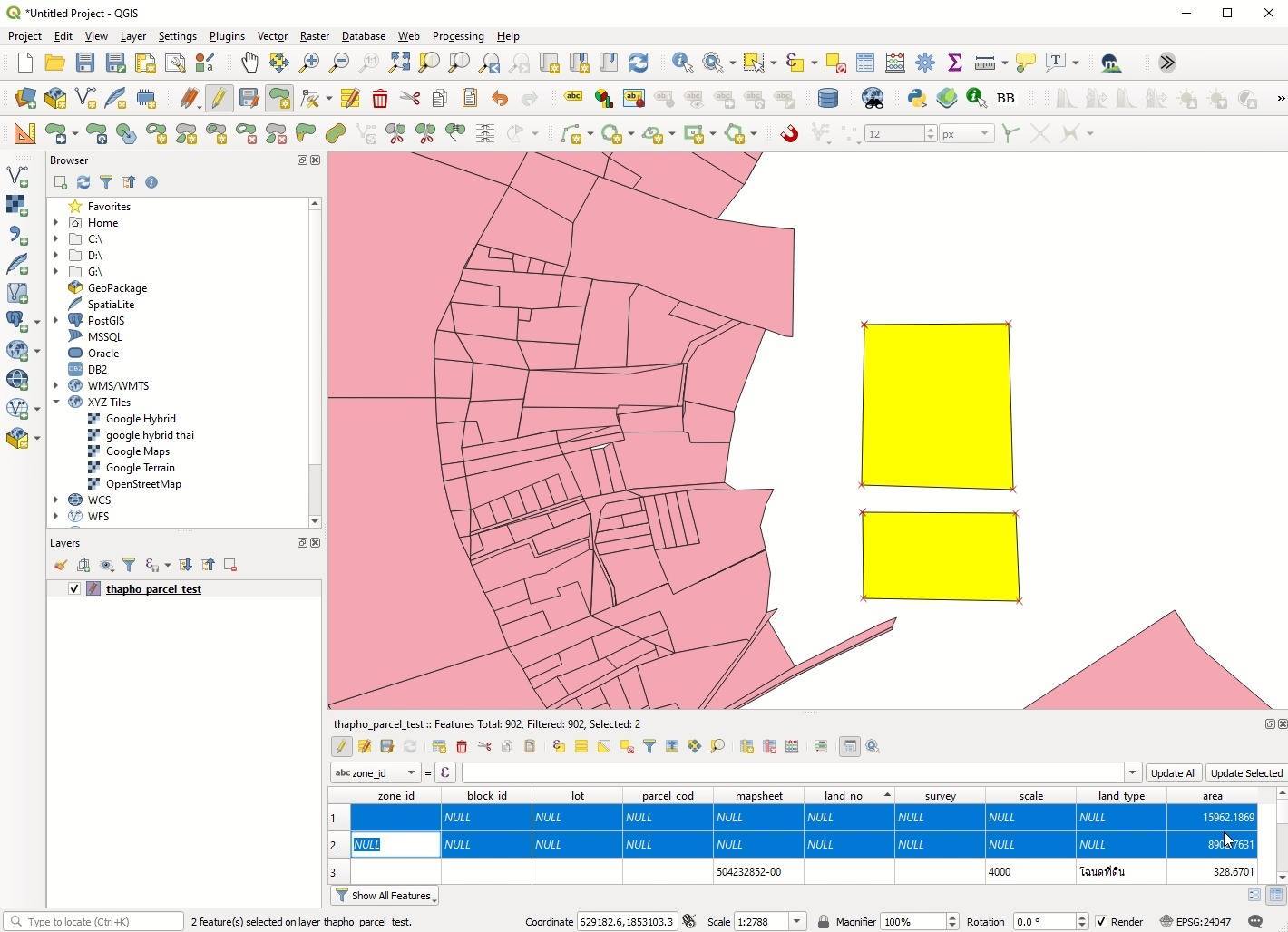This screenshot has width=1288, height=932.
Task: Open the Processing menu
Action: 458,36
